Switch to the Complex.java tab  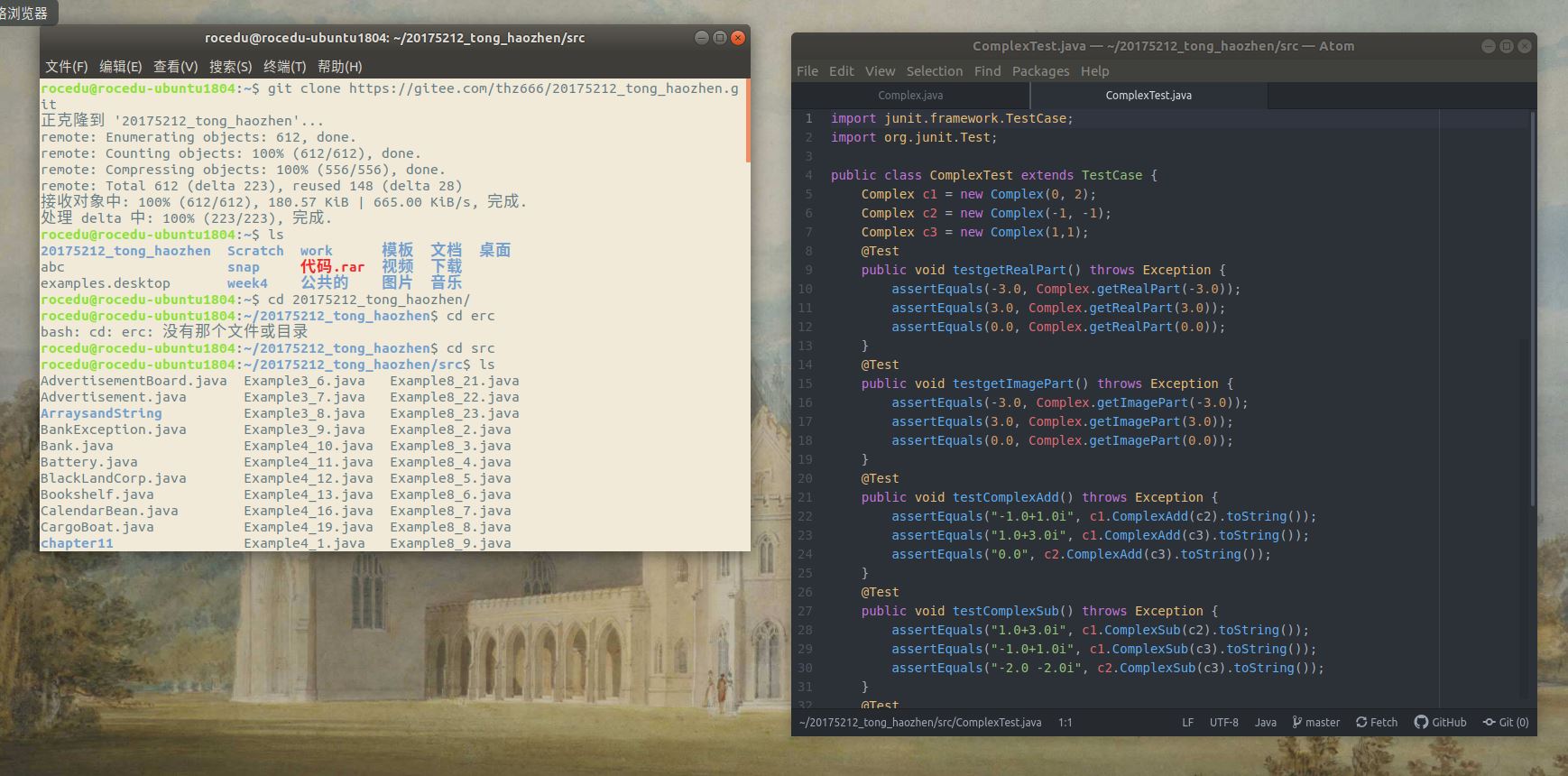click(x=910, y=95)
